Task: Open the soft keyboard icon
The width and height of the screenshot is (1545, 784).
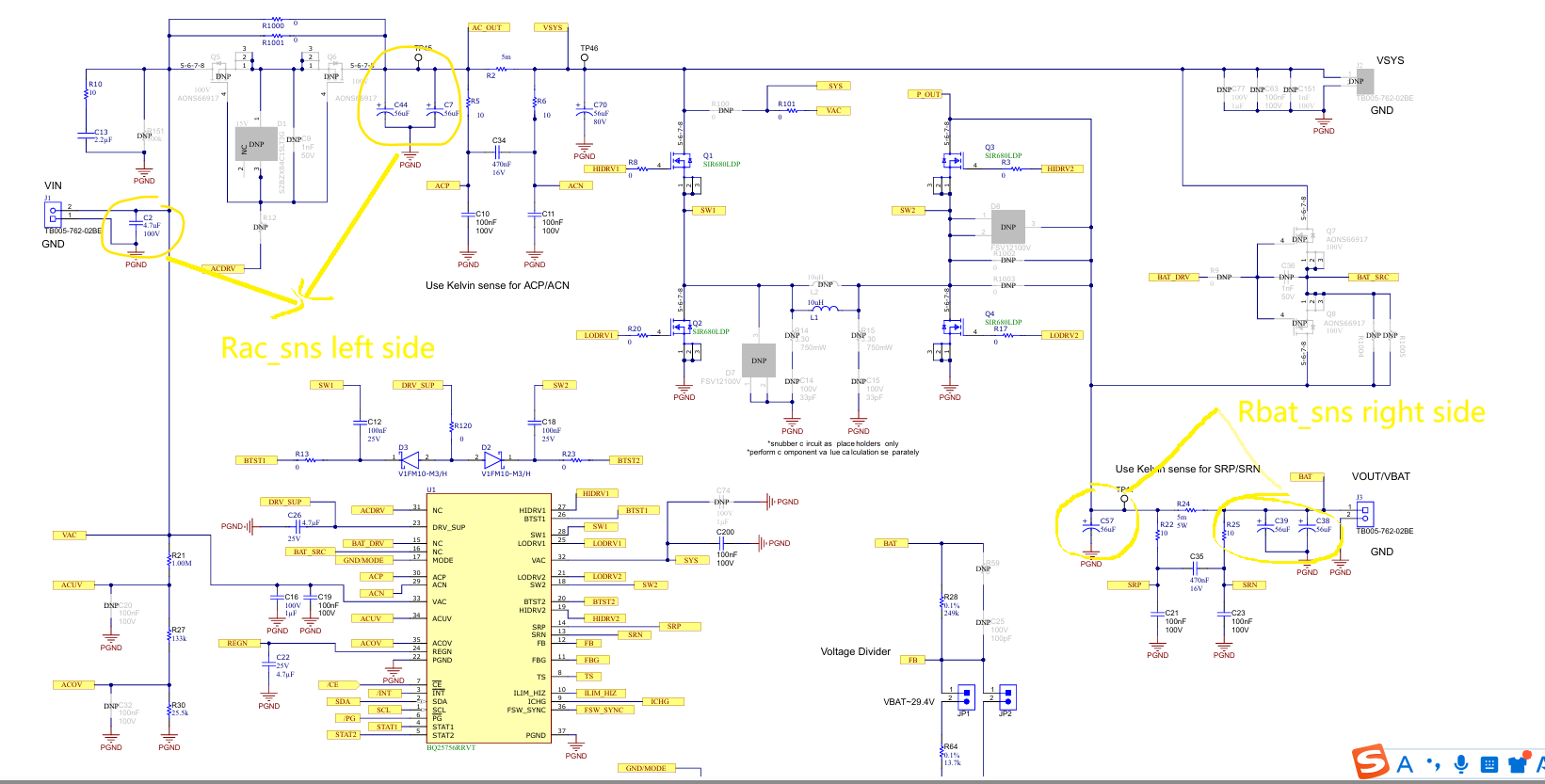Action: pos(1489,764)
